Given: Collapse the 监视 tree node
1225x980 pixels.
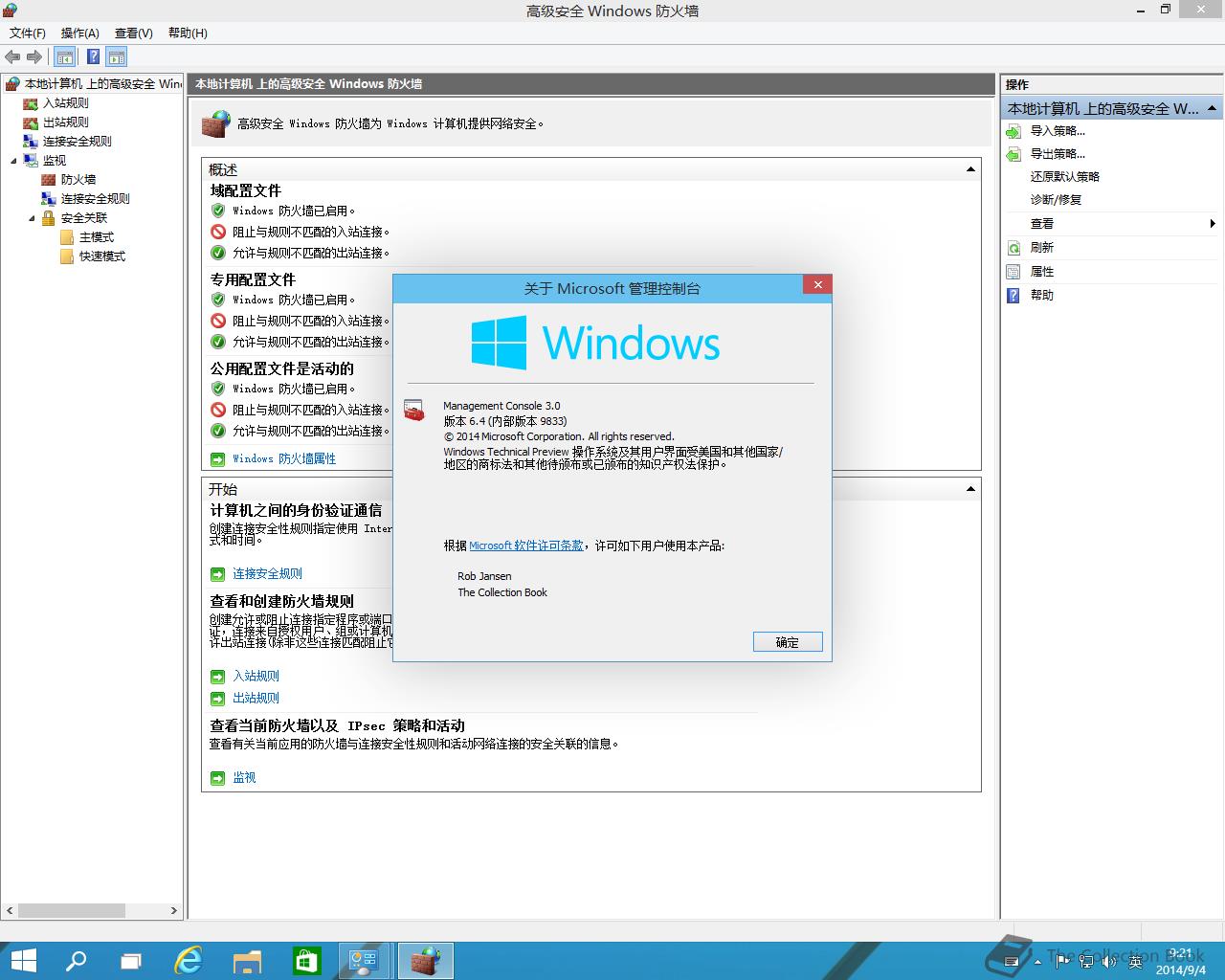Looking at the screenshot, I should pyautogui.click(x=13, y=161).
